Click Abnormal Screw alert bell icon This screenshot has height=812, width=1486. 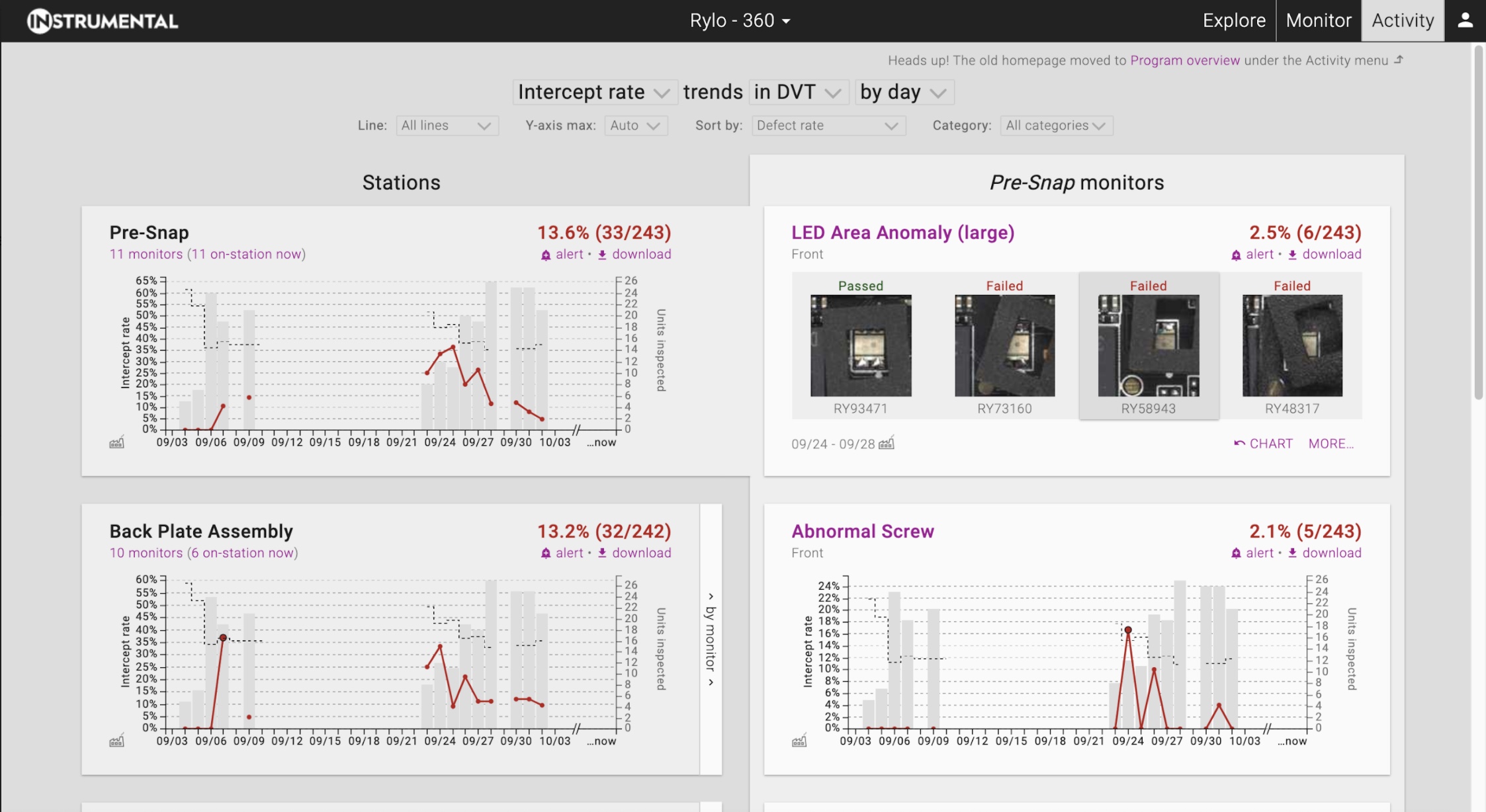click(x=1236, y=553)
